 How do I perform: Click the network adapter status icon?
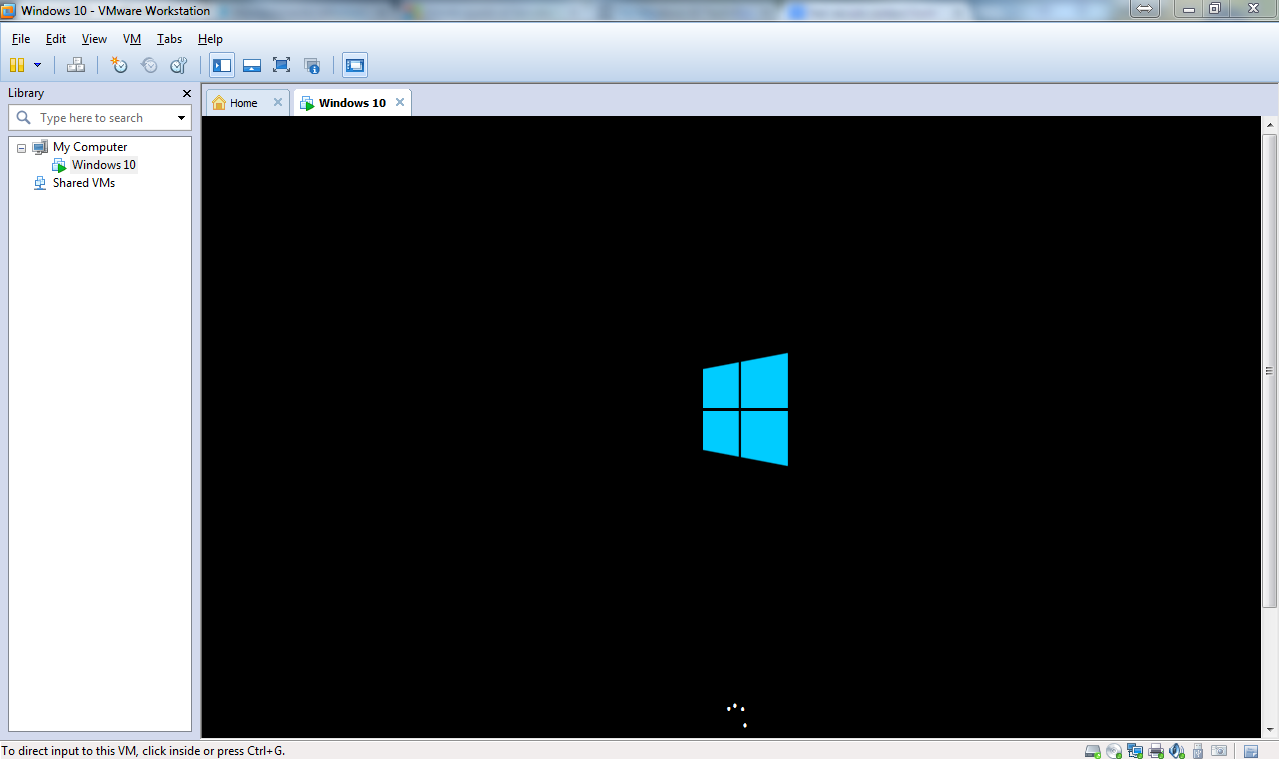click(x=1135, y=751)
